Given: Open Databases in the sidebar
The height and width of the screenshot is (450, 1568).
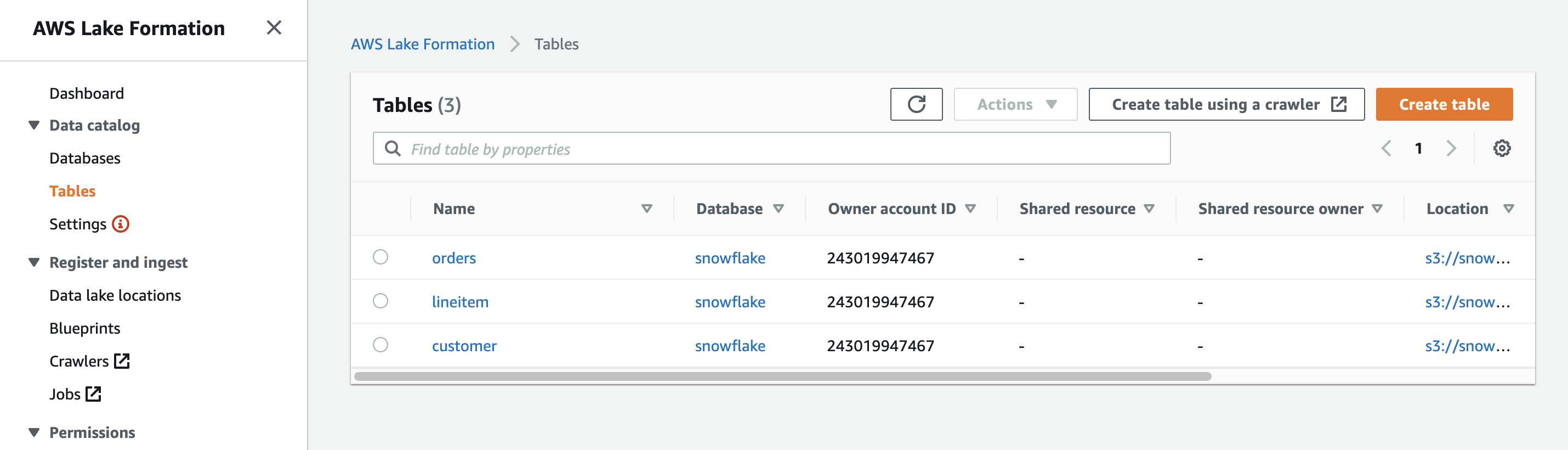Looking at the screenshot, I should (x=84, y=158).
